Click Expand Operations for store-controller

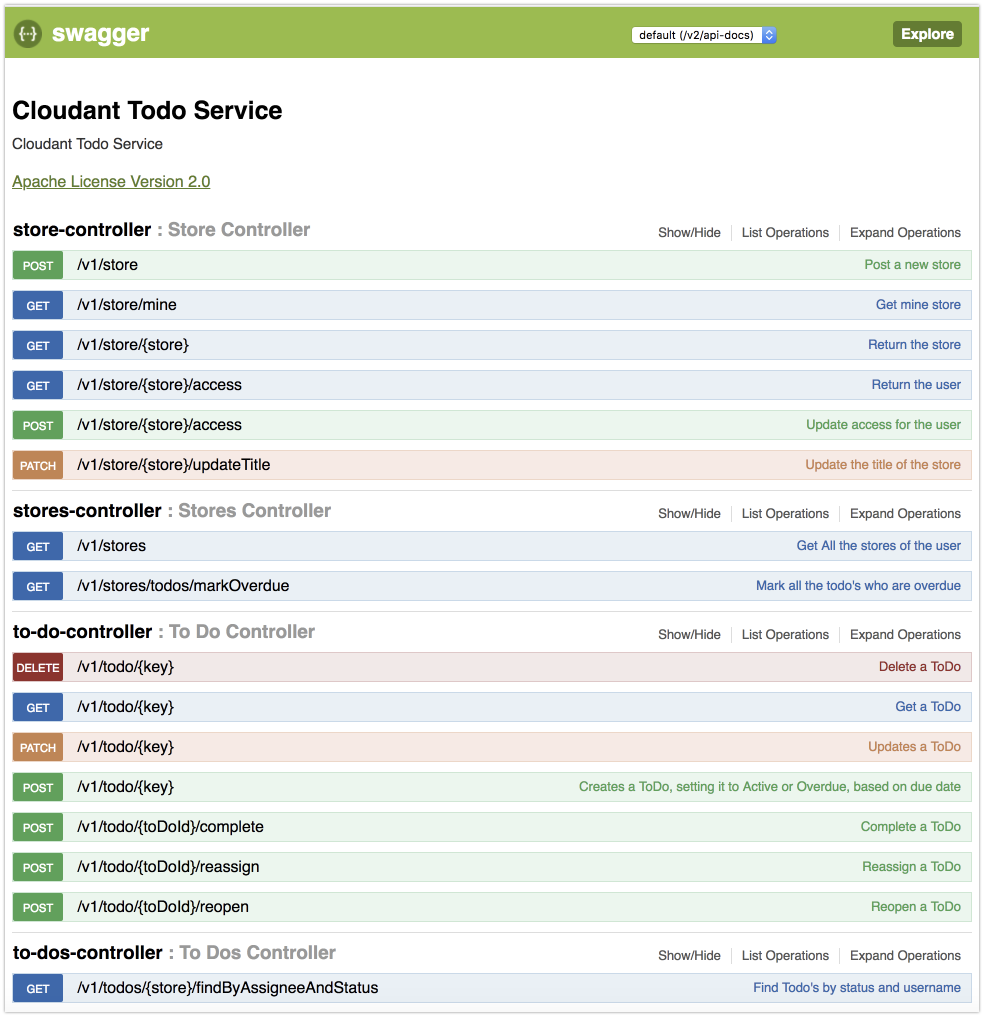(x=905, y=233)
